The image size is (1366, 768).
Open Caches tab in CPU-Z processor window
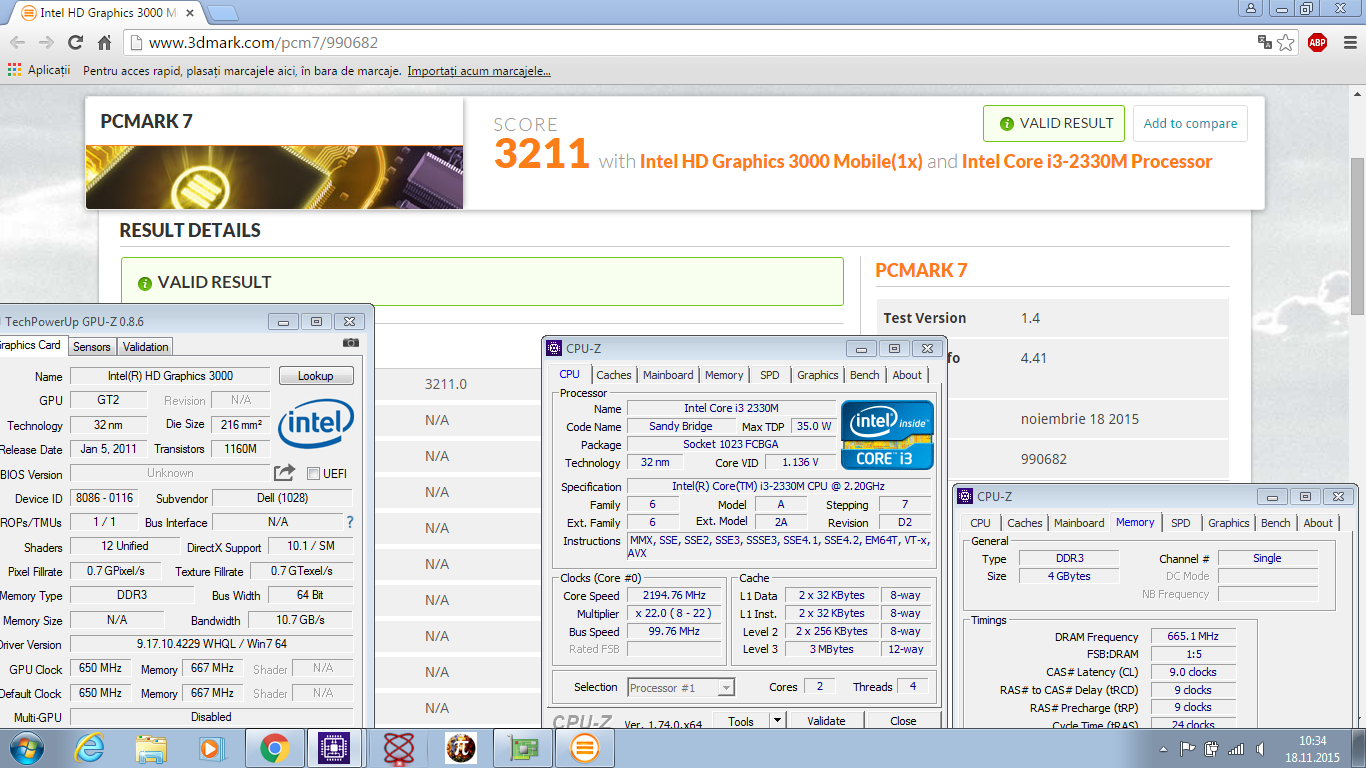614,375
